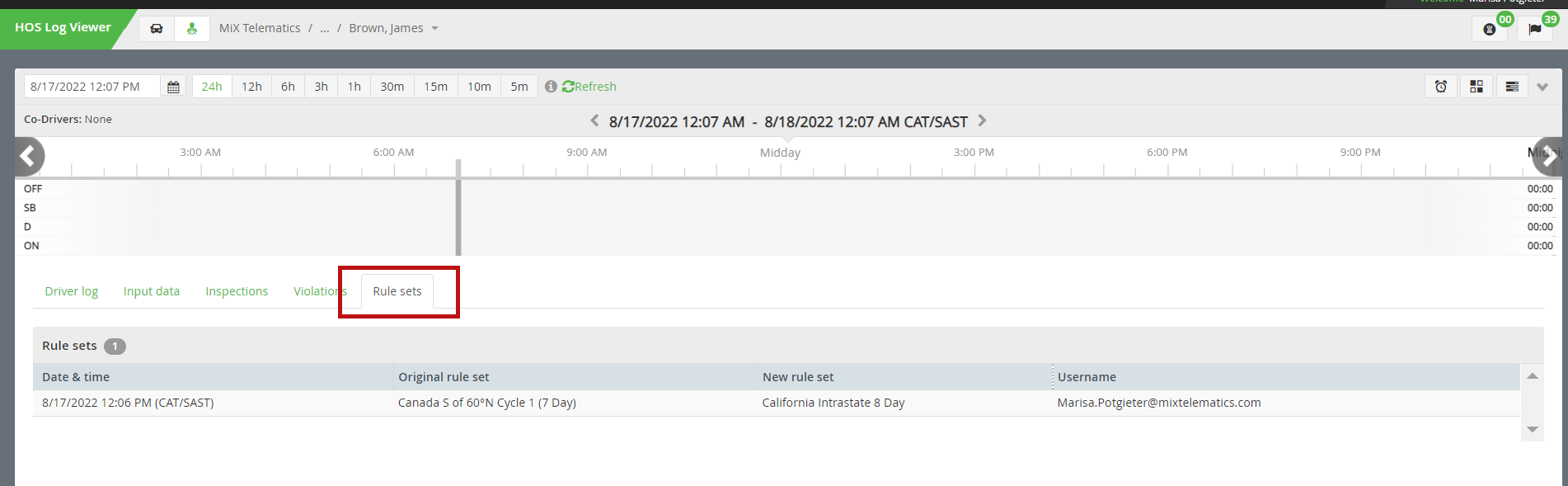Screen dimensions: 1568x486
Task: Click the Midday timeline label
Action: (x=780, y=153)
